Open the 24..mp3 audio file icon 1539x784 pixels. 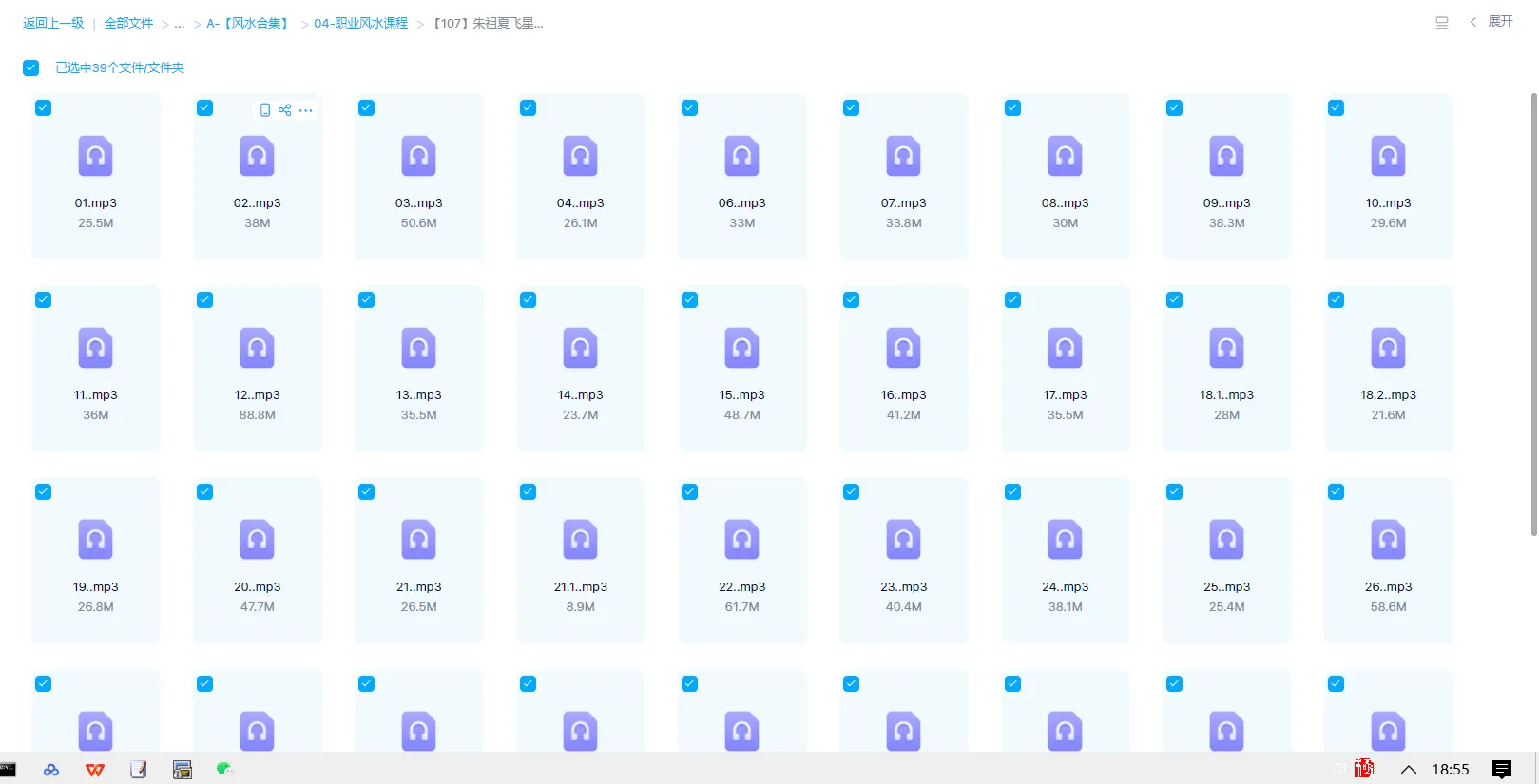click(1065, 540)
